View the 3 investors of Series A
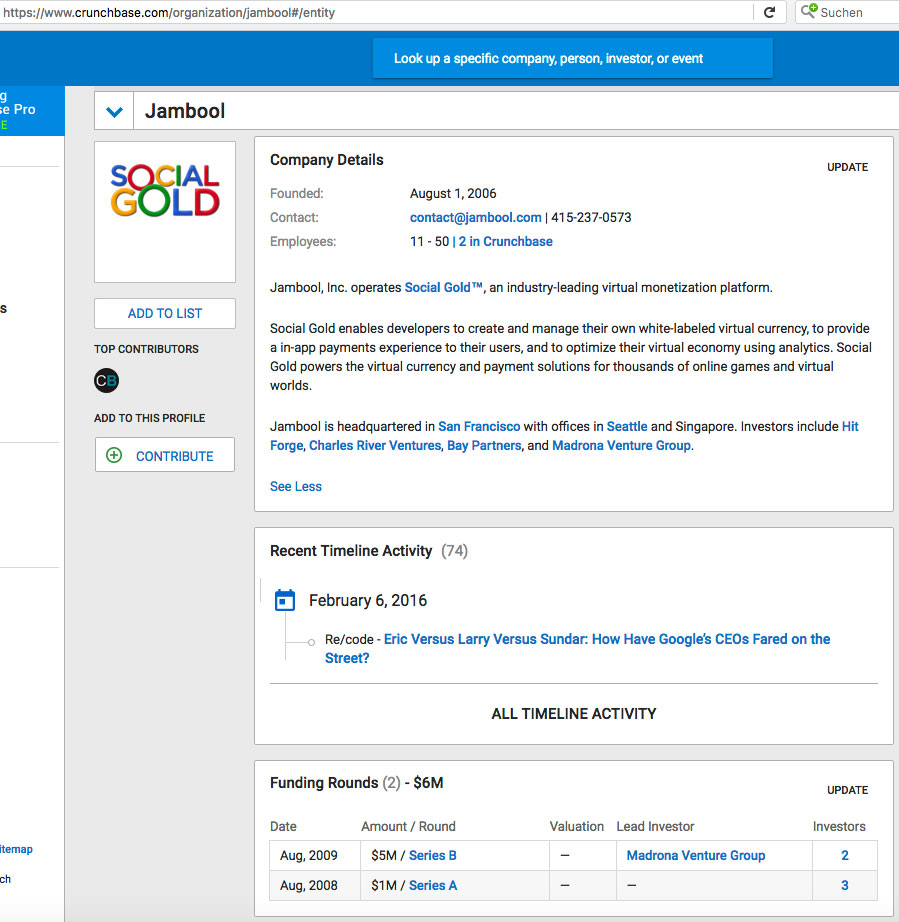The width and height of the screenshot is (899, 922). pyautogui.click(x=845, y=886)
